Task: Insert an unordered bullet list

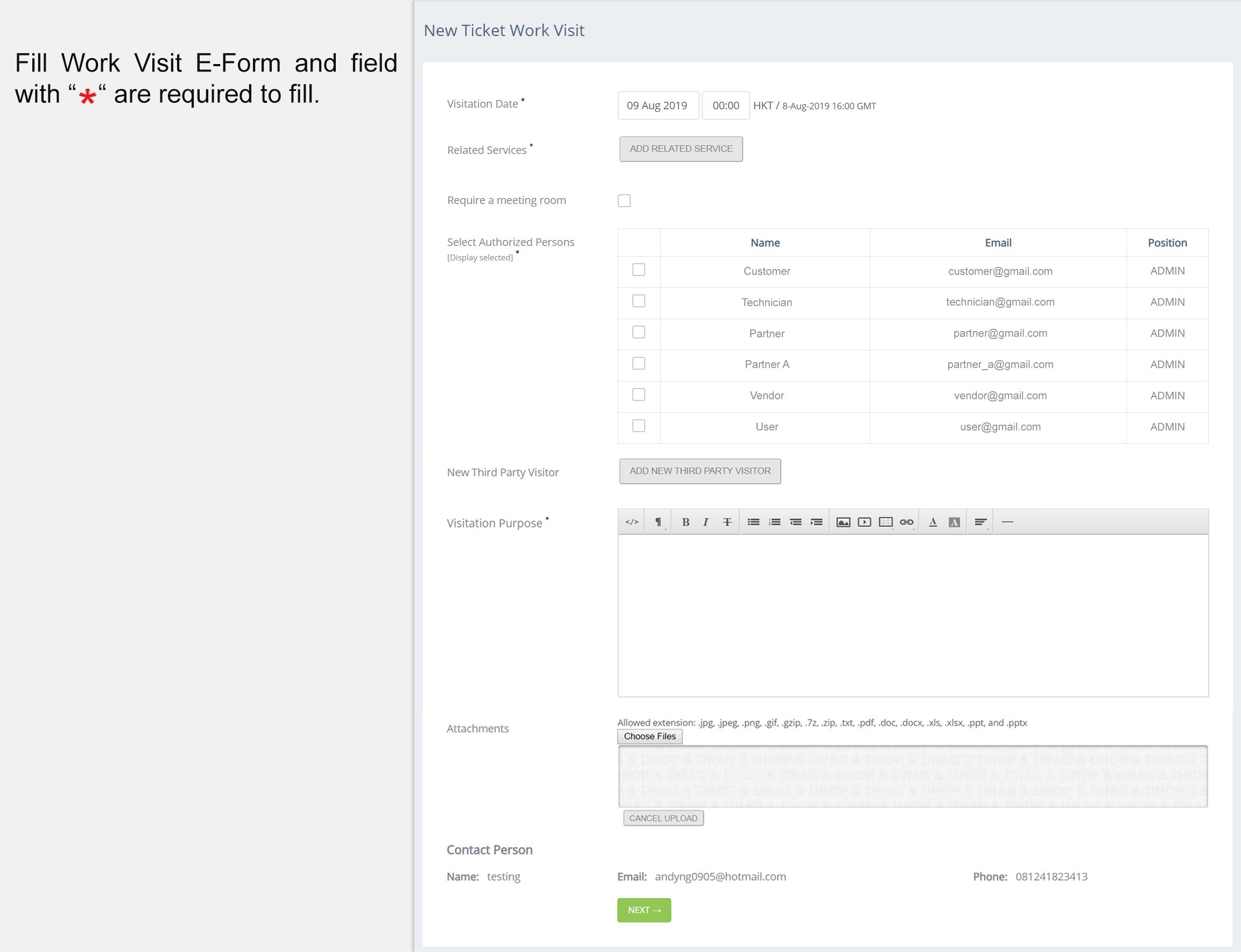Action: coord(753,522)
